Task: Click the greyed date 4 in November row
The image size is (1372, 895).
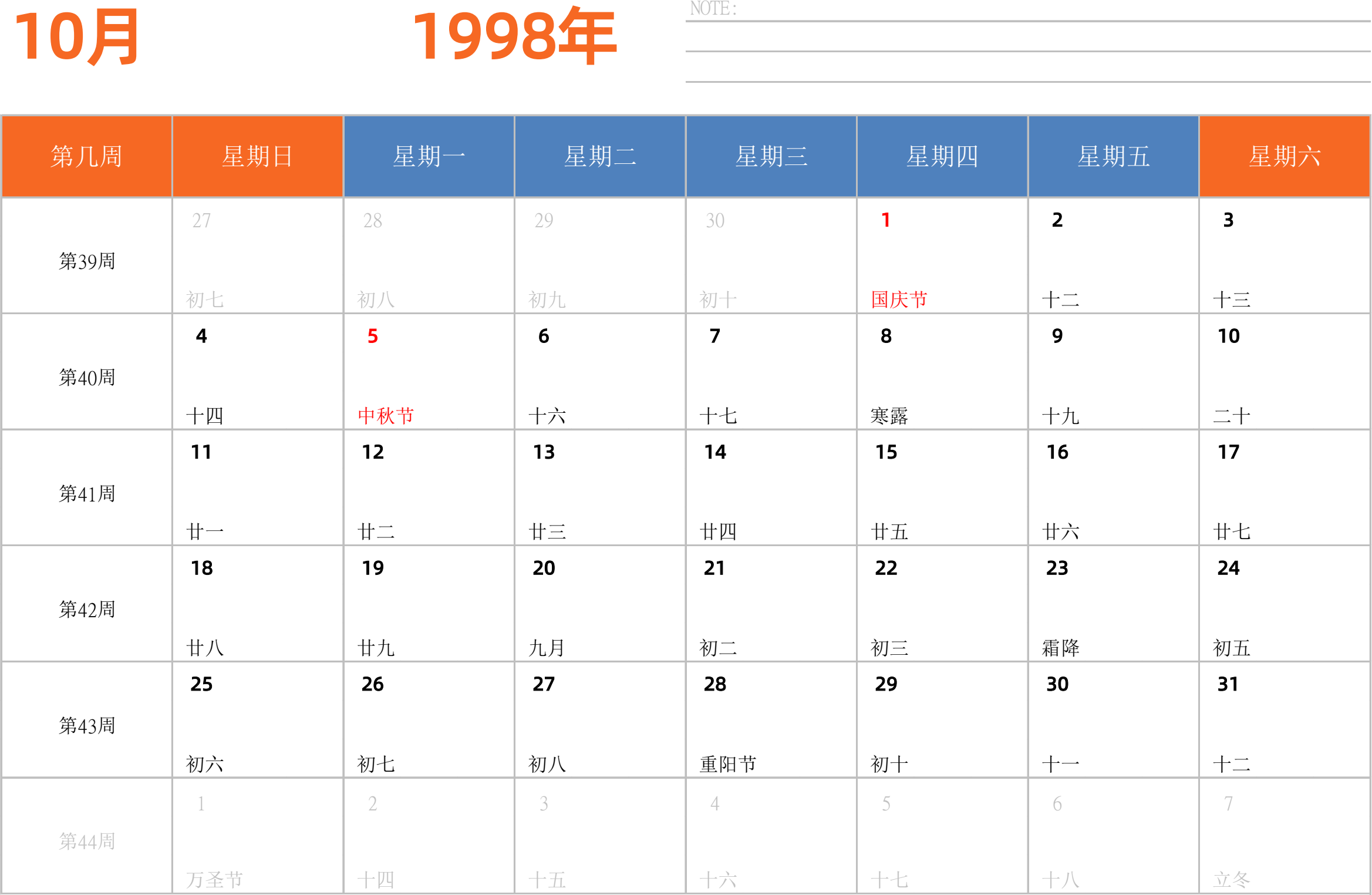Action: tap(715, 803)
